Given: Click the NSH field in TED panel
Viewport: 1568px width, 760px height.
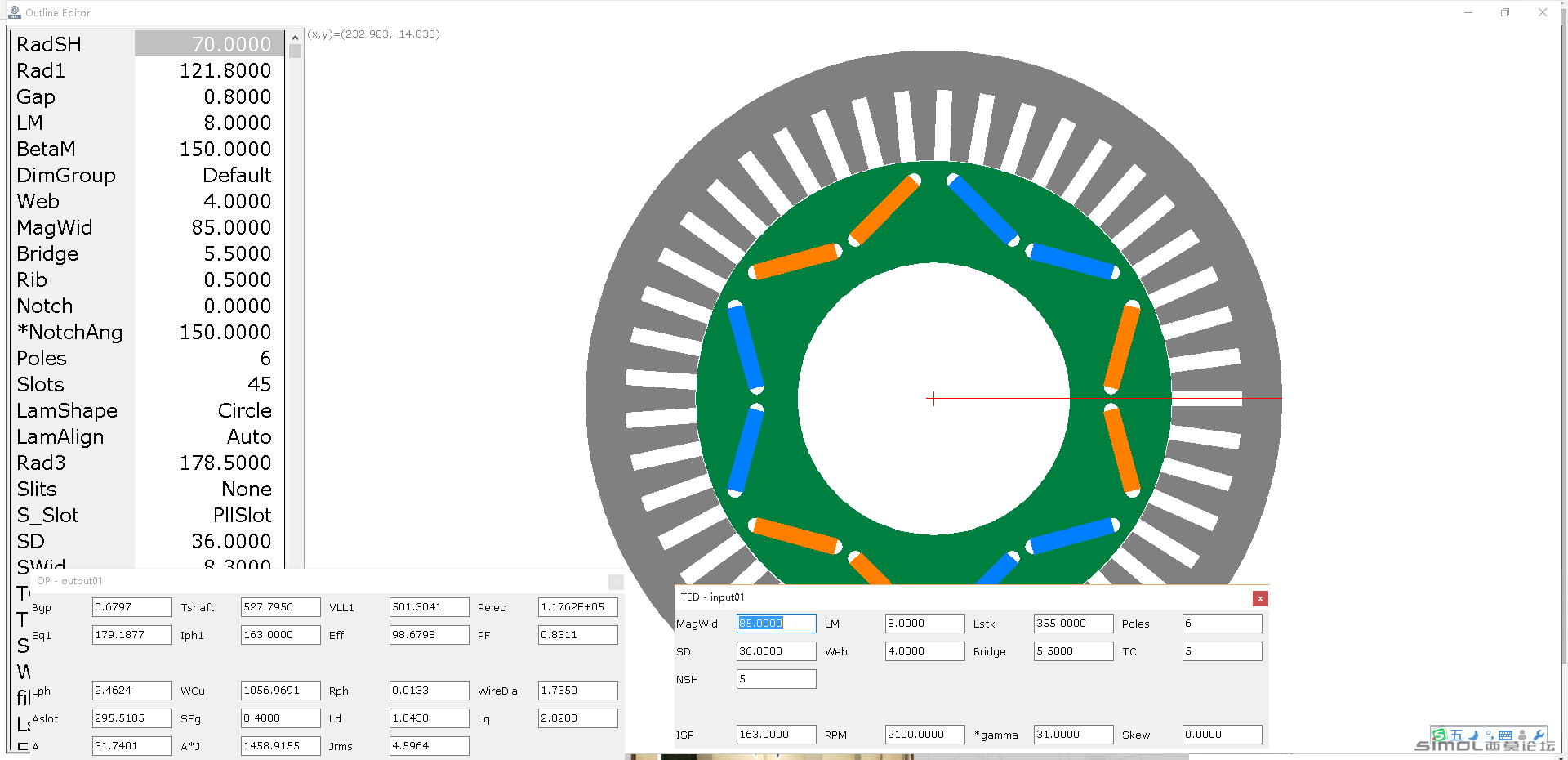Looking at the screenshot, I should tap(776, 679).
